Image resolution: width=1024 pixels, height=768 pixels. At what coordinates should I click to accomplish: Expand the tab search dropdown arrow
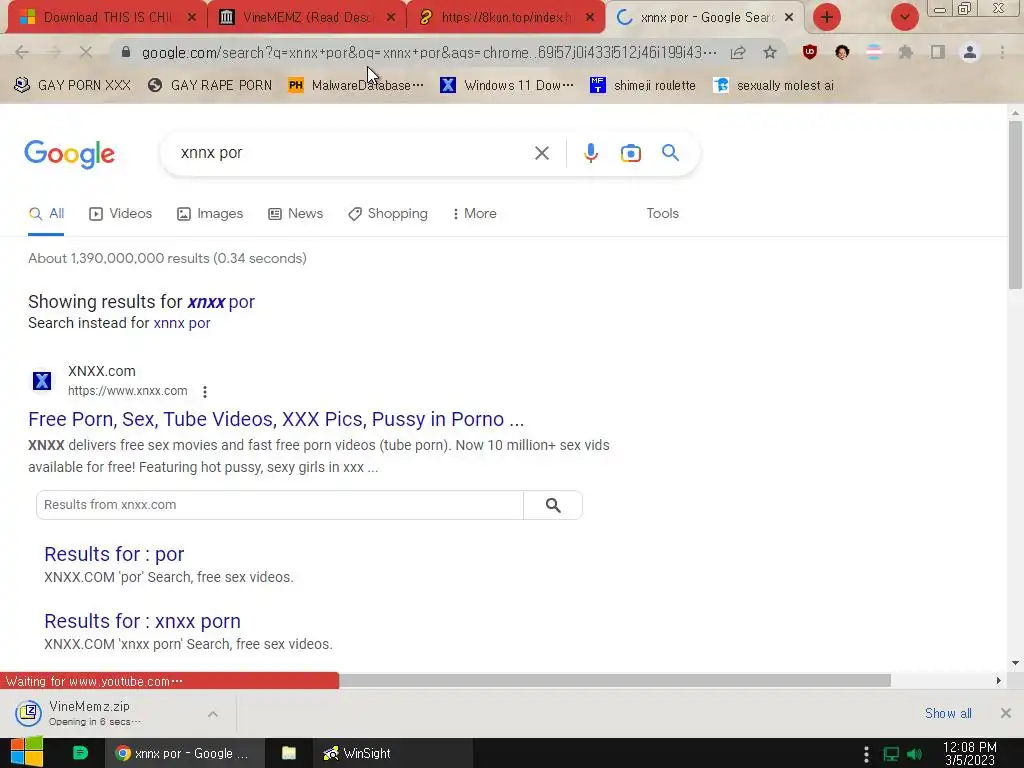904,17
